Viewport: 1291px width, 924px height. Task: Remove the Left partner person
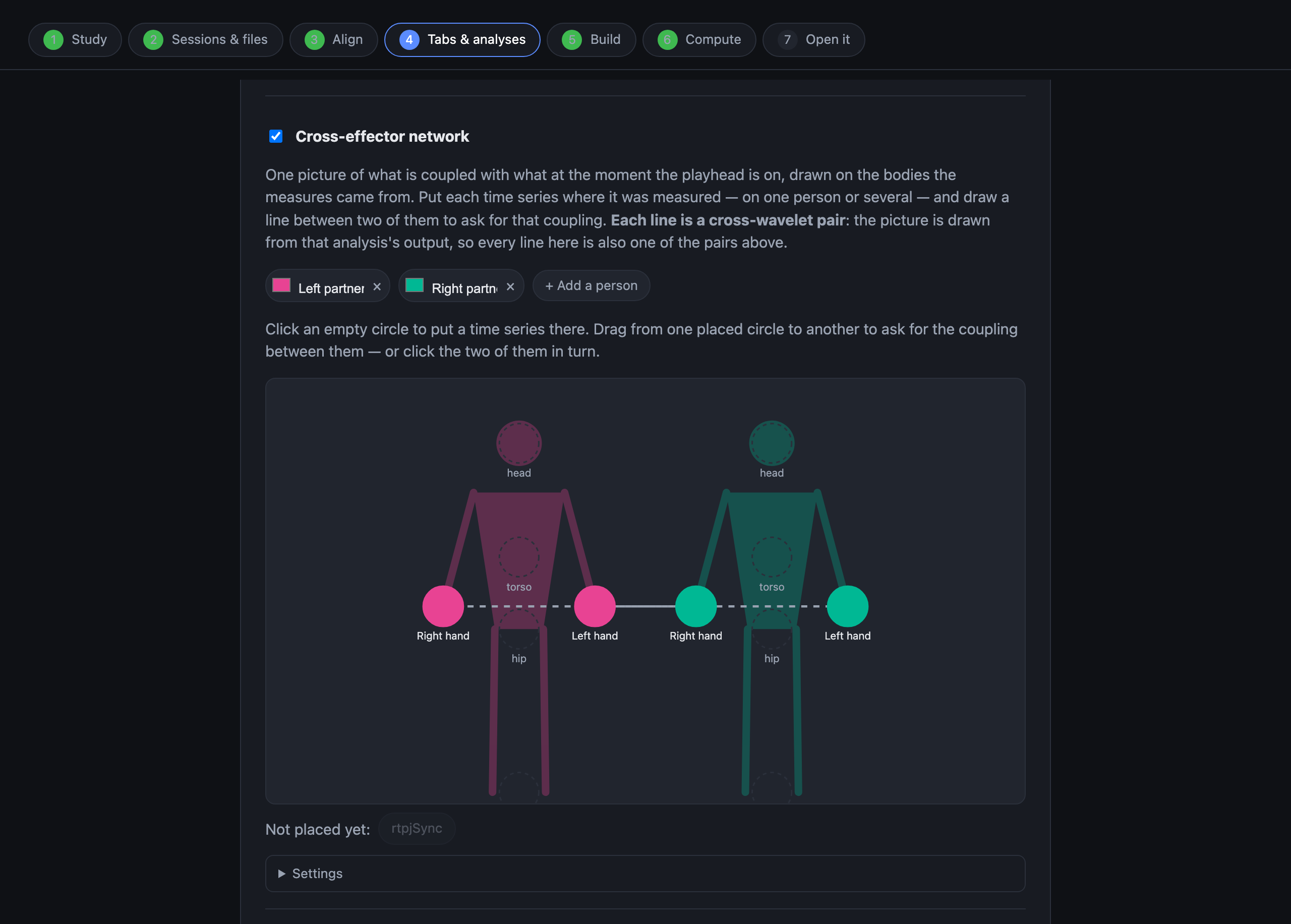pos(377,287)
